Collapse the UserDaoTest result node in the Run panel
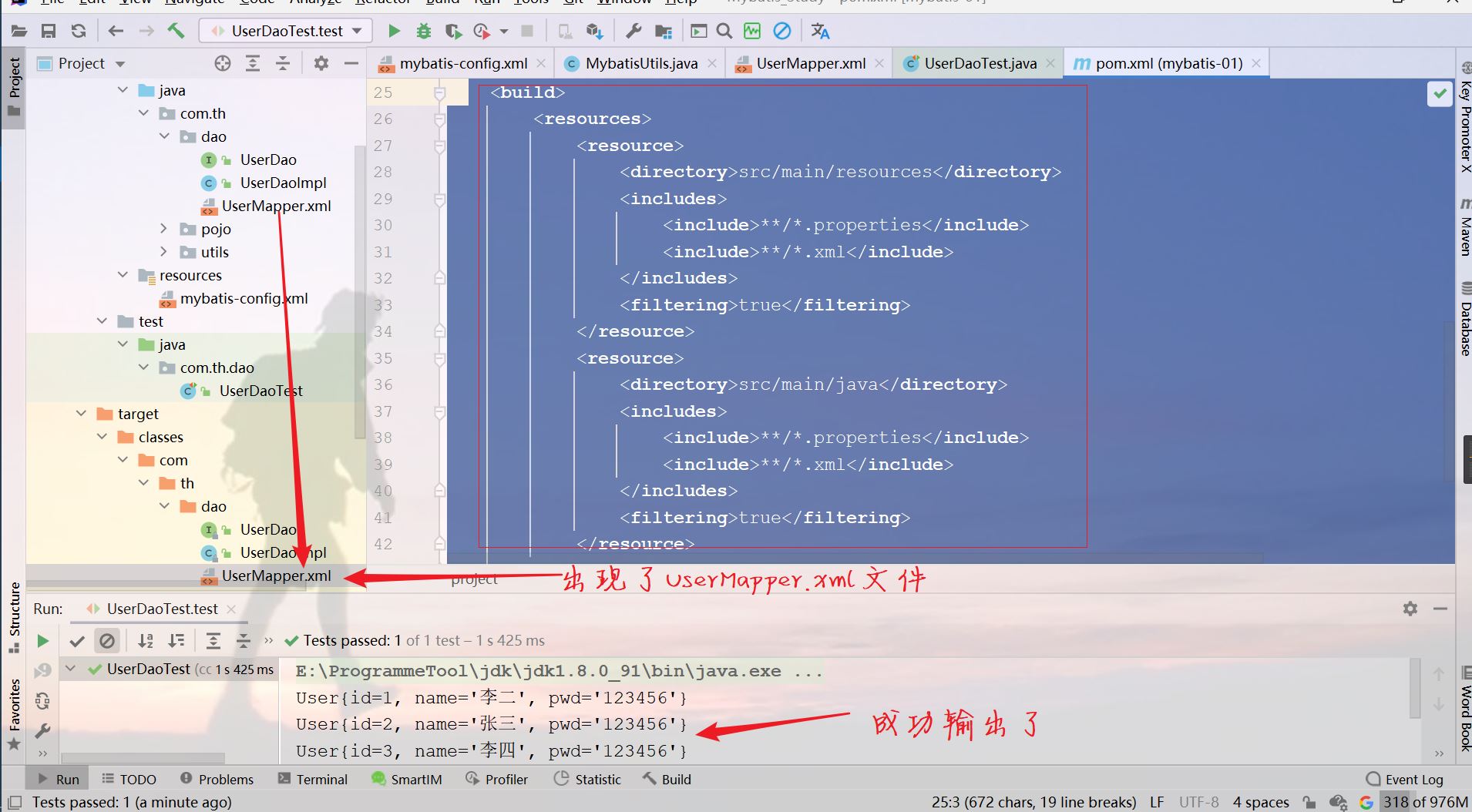The height and width of the screenshot is (812, 1472). 71,669
